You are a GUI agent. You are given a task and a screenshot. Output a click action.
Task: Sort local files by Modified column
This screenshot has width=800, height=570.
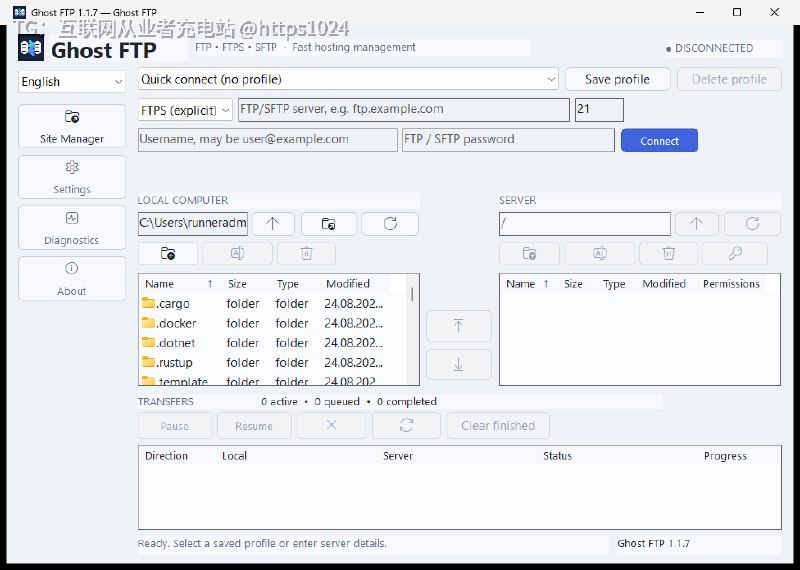(x=348, y=284)
